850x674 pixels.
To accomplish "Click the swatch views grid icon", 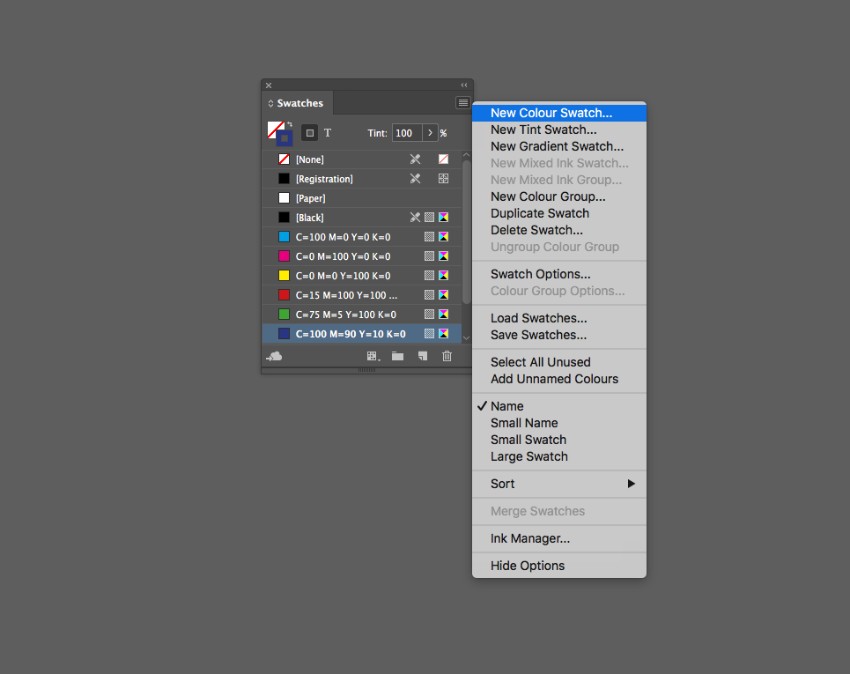I will [372, 356].
